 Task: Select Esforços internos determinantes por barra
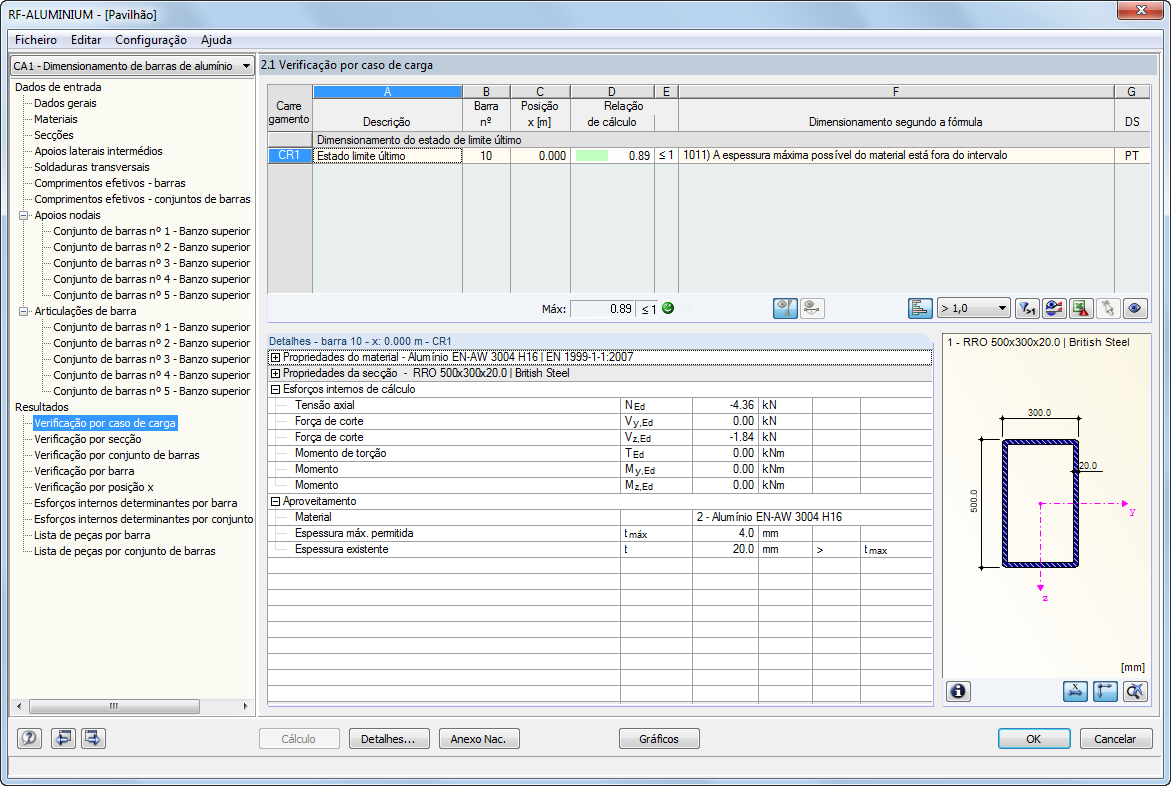tap(136, 504)
